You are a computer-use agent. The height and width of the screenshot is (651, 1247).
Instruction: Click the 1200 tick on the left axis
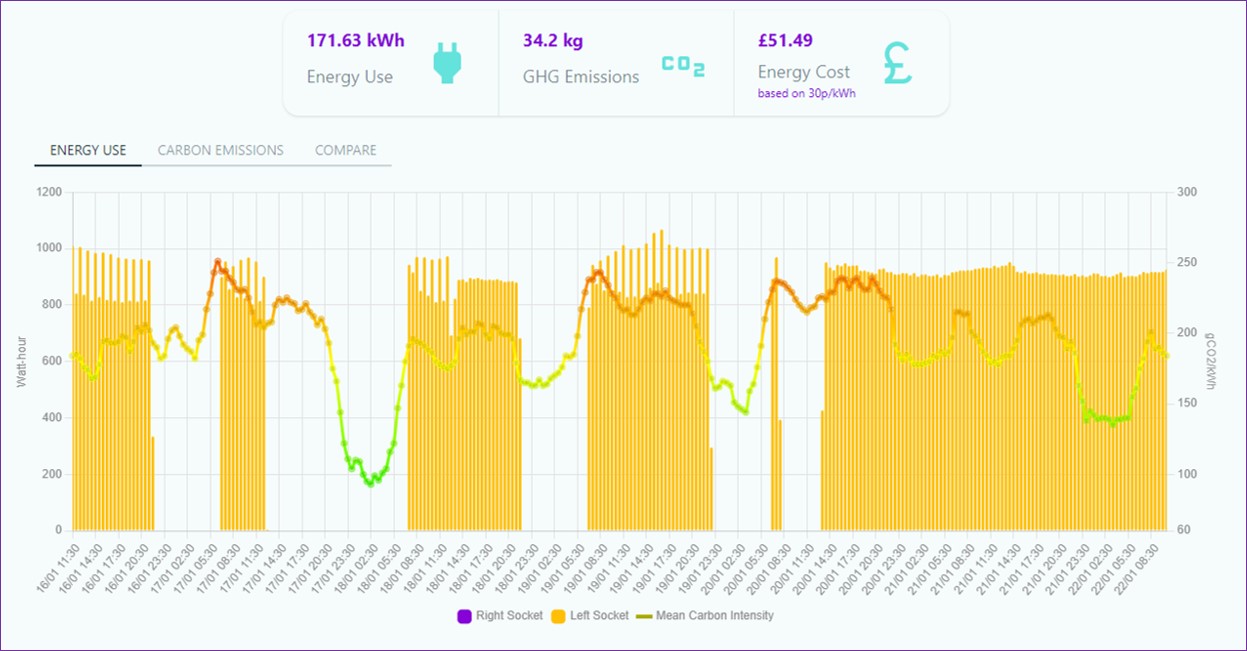tap(48, 192)
